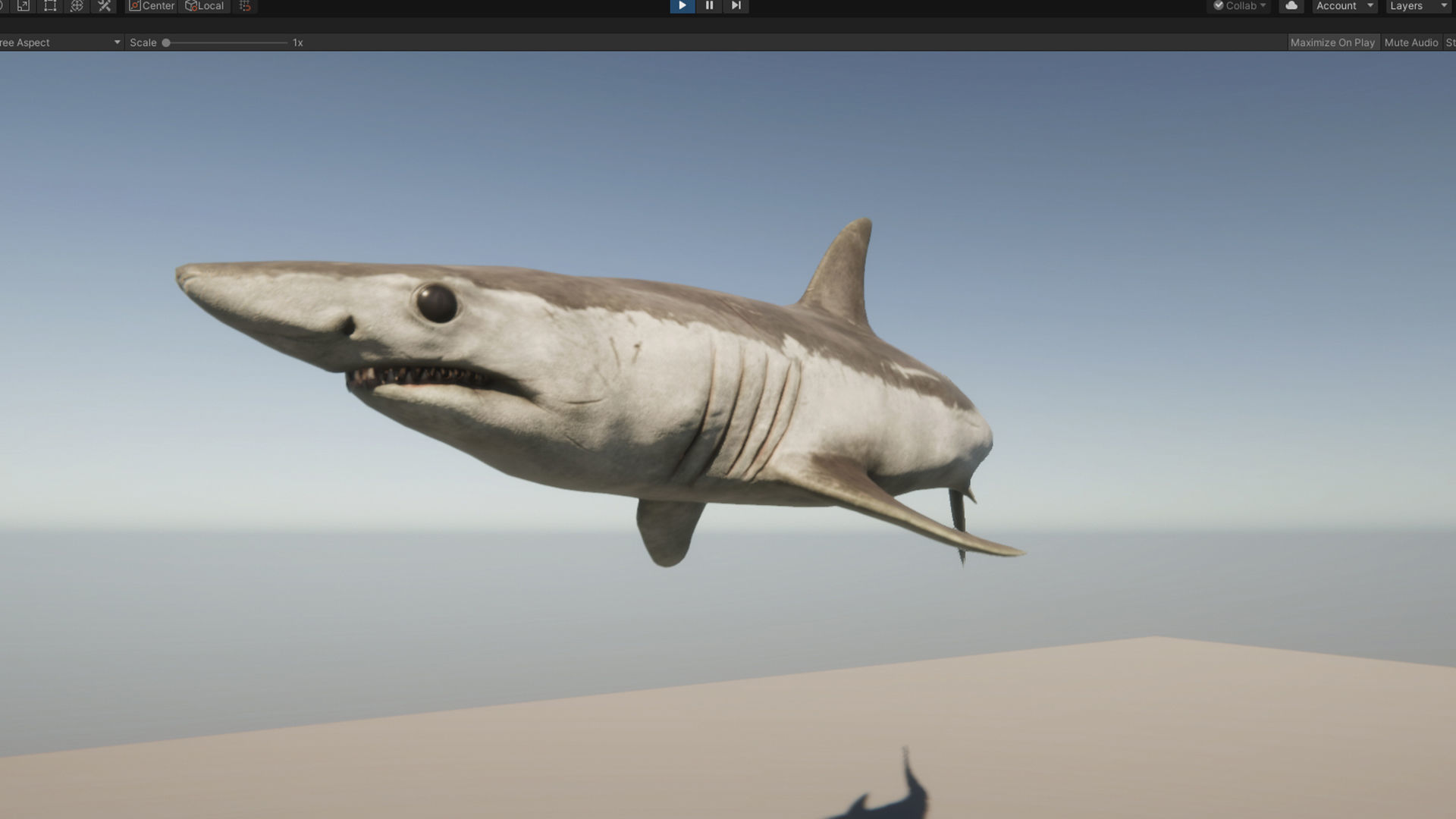Pause the game playback
The height and width of the screenshot is (819, 1456).
click(709, 5)
